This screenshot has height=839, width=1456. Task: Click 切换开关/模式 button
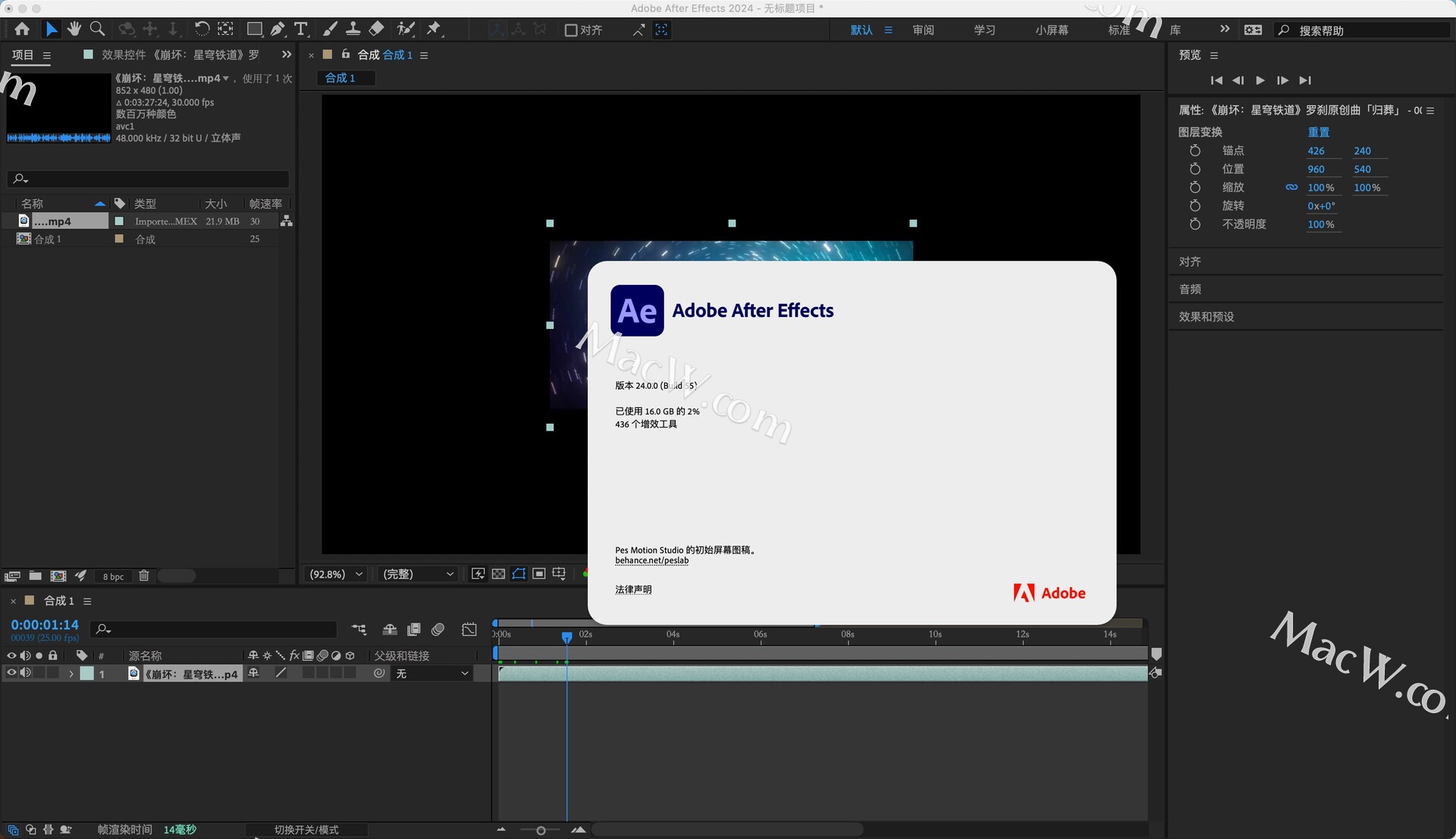point(306,830)
